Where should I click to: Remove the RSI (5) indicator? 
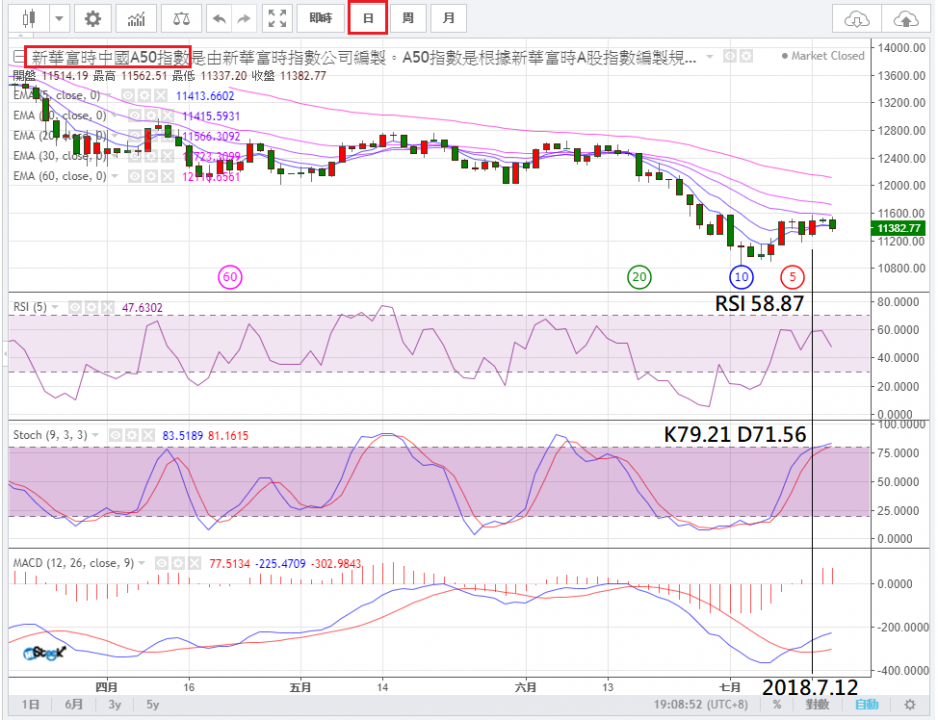tap(107, 307)
